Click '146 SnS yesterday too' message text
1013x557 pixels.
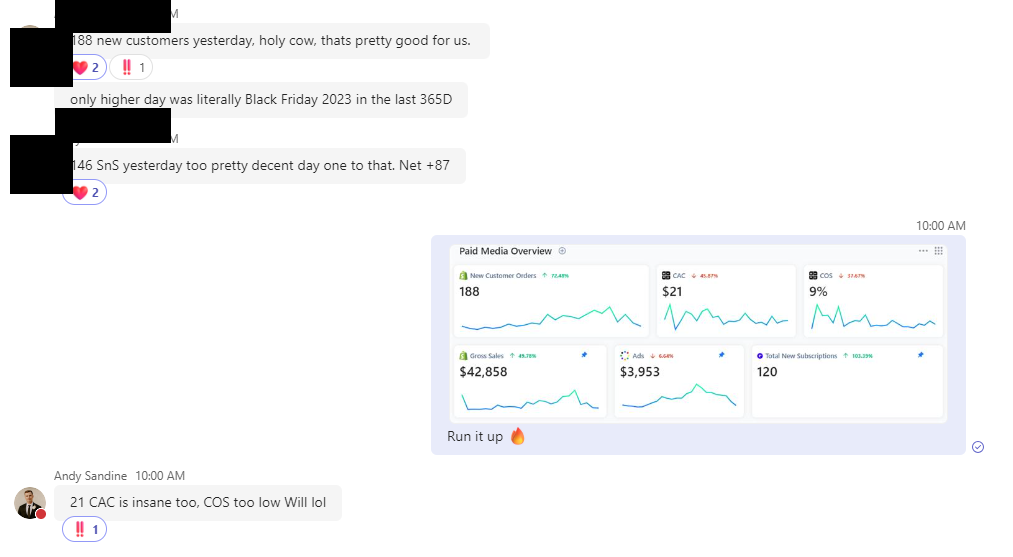(x=260, y=165)
